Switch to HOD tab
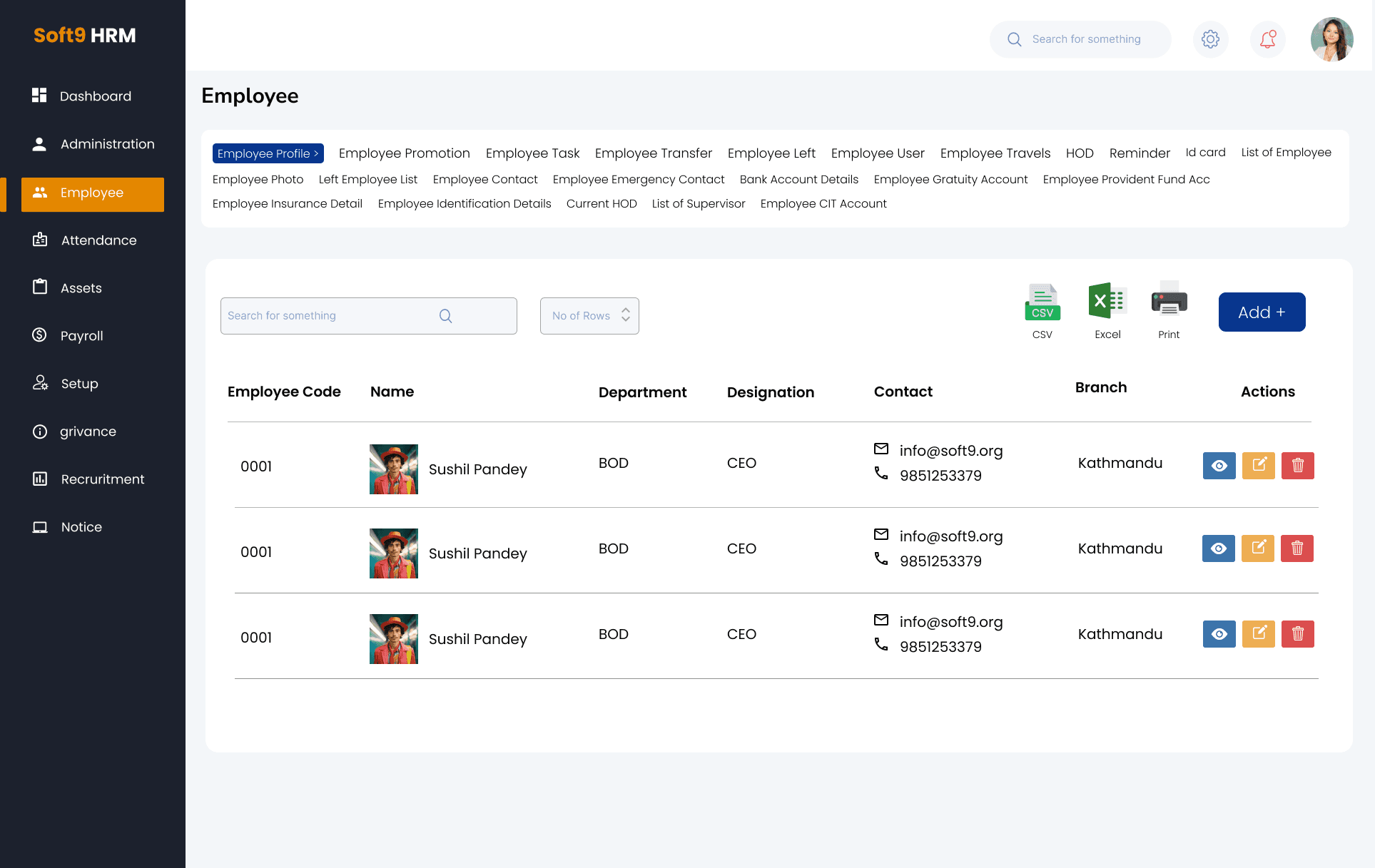This screenshot has width=1375, height=868. pyautogui.click(x=1080, y=153)
